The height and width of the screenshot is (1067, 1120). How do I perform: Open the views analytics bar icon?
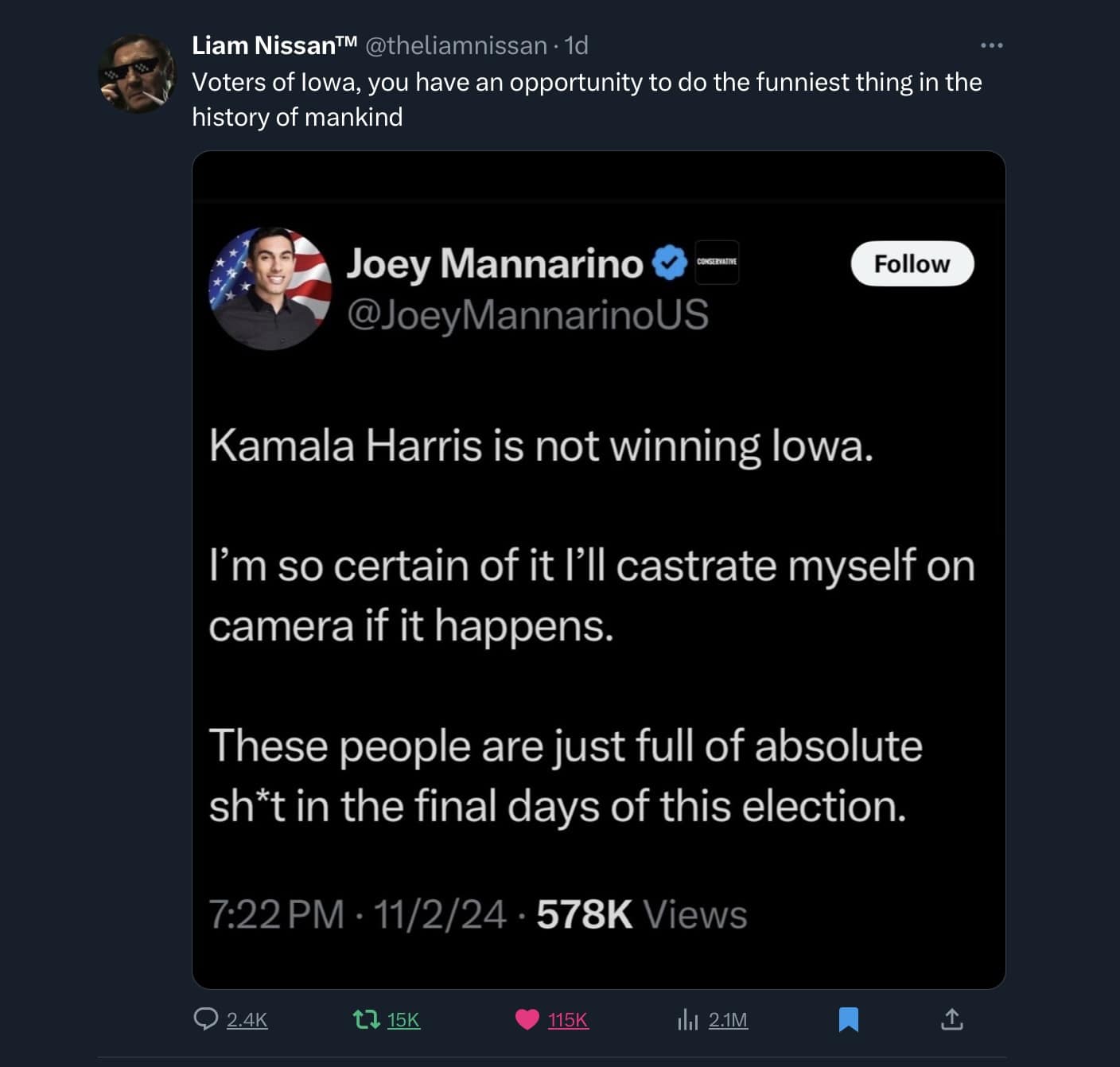[x=687, y=1019]
